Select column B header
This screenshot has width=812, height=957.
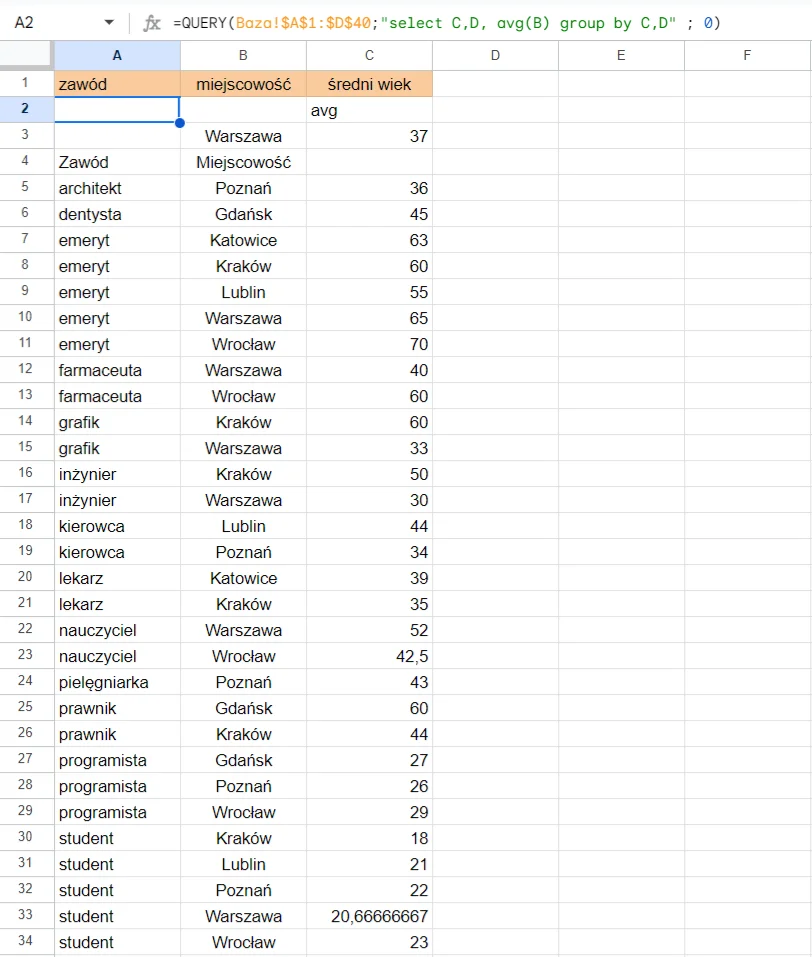243,56
